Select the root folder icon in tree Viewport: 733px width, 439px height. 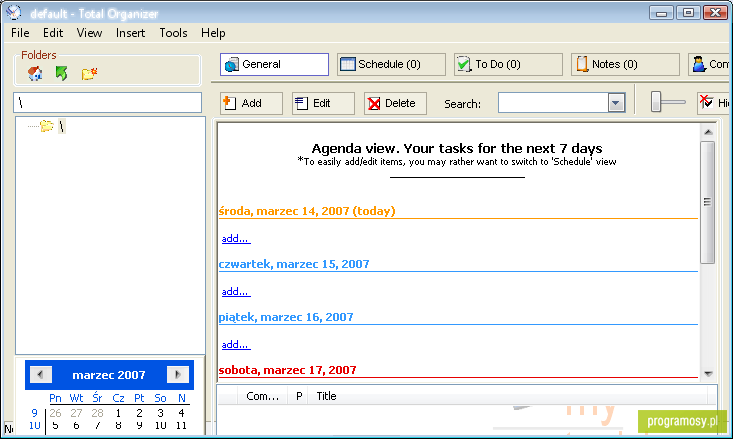[x=47, y=126]
